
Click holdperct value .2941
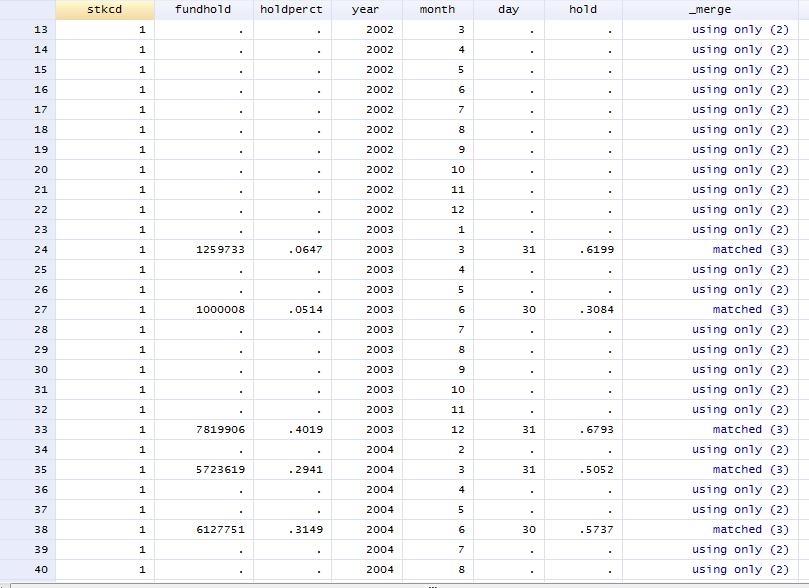(x=305, y=470)
